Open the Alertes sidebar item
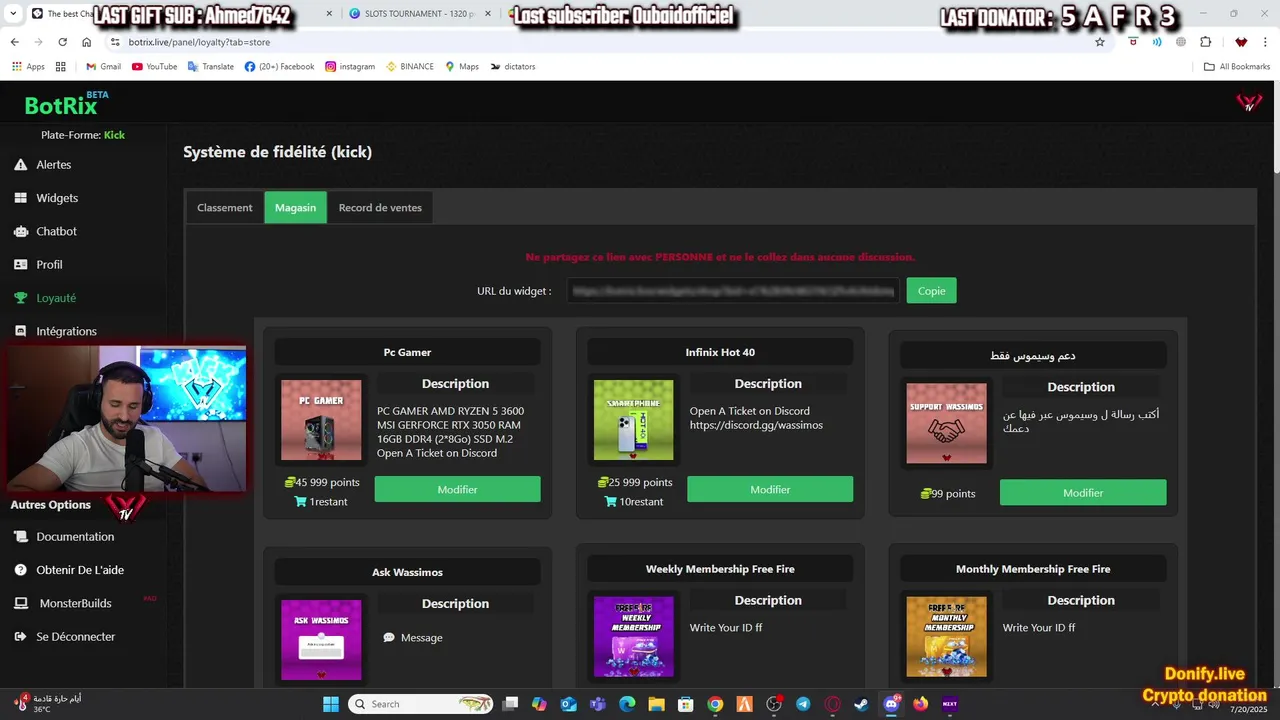This screenshot has width=1280, height=720. coord(54,164)
